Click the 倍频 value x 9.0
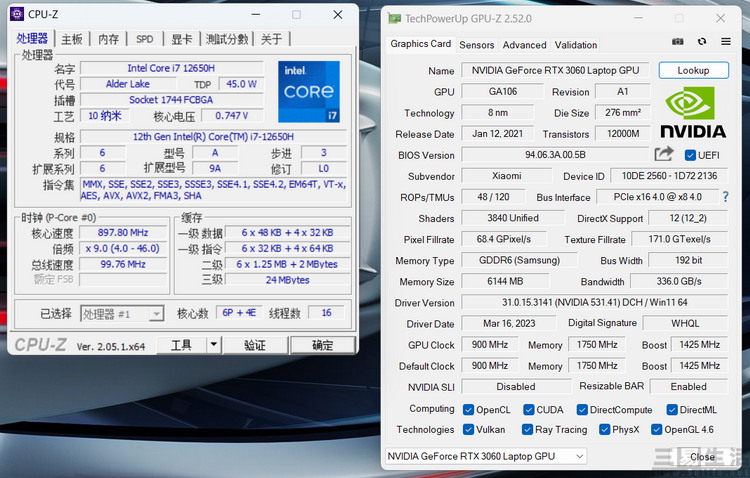Viewport: 750px width, 478px height. [123, 248]
